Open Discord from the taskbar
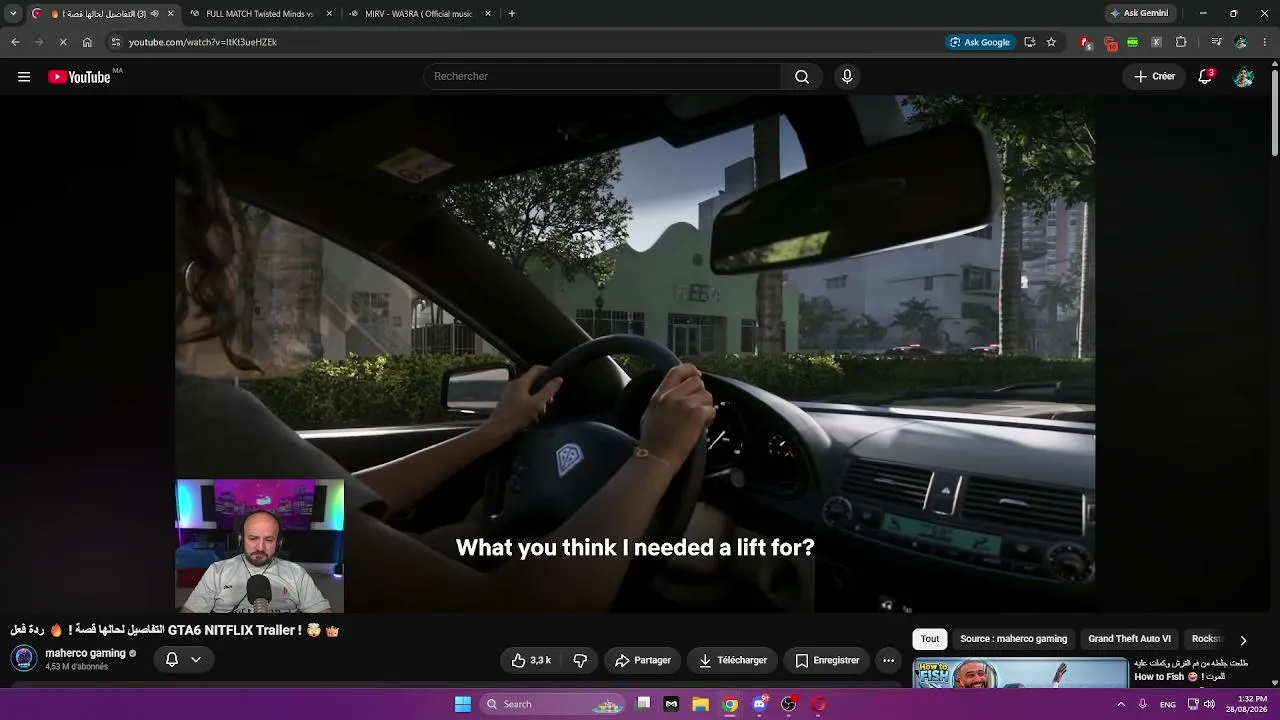The image size is (1280, 720). (760, 704)
